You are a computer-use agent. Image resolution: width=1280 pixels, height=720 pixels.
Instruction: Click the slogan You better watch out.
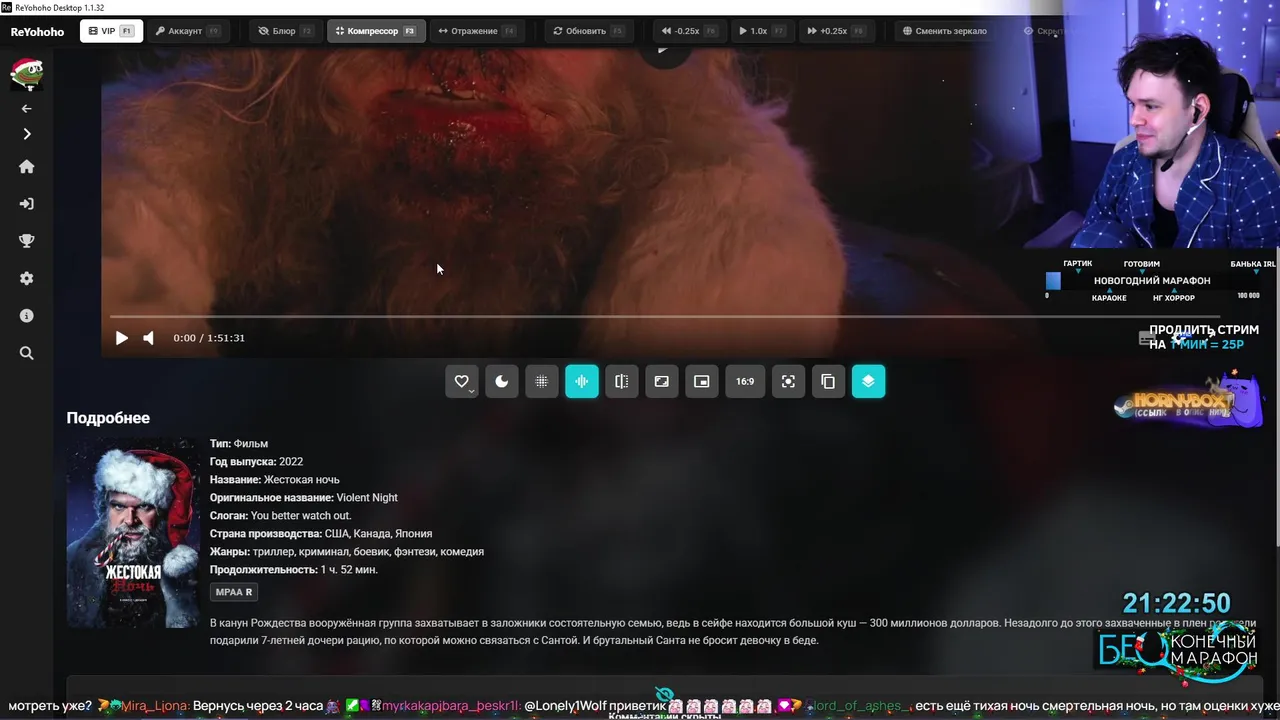(x=301, y=515)
